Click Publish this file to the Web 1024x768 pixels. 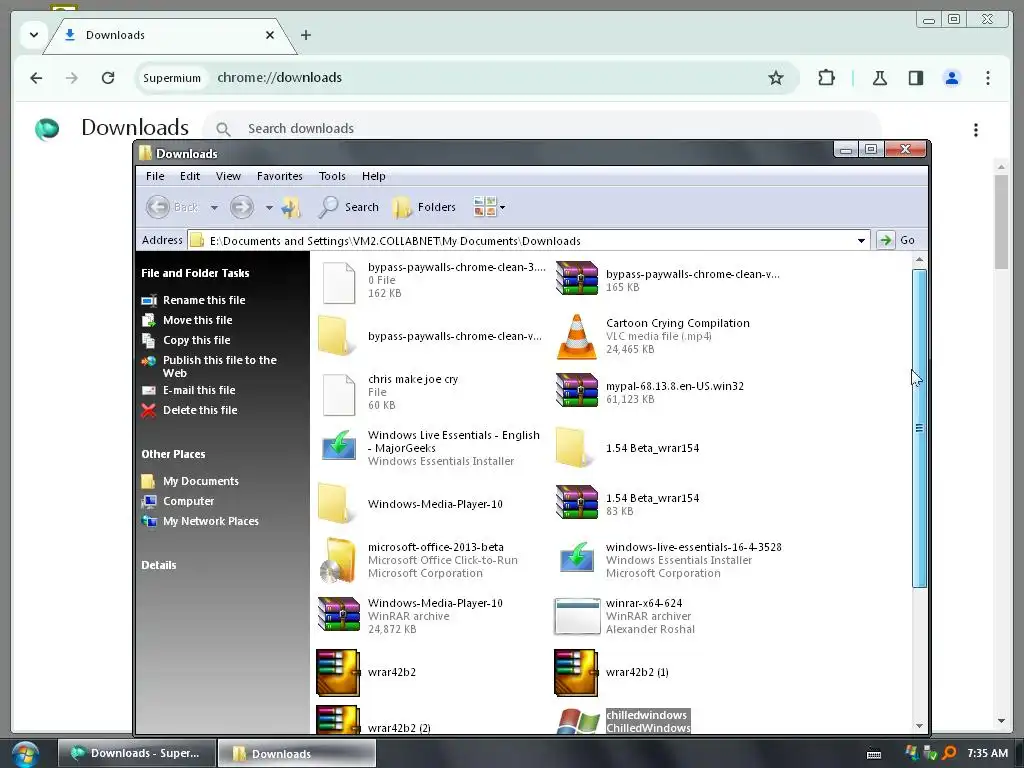tap(219, 366)
